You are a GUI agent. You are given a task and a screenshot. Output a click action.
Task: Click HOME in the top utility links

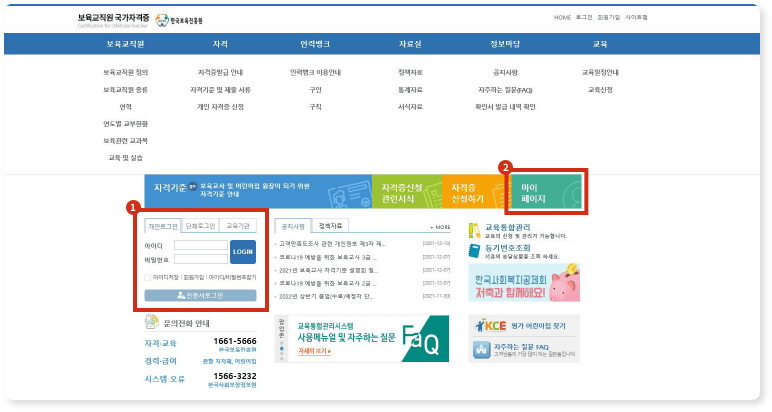tap(562, 17)
